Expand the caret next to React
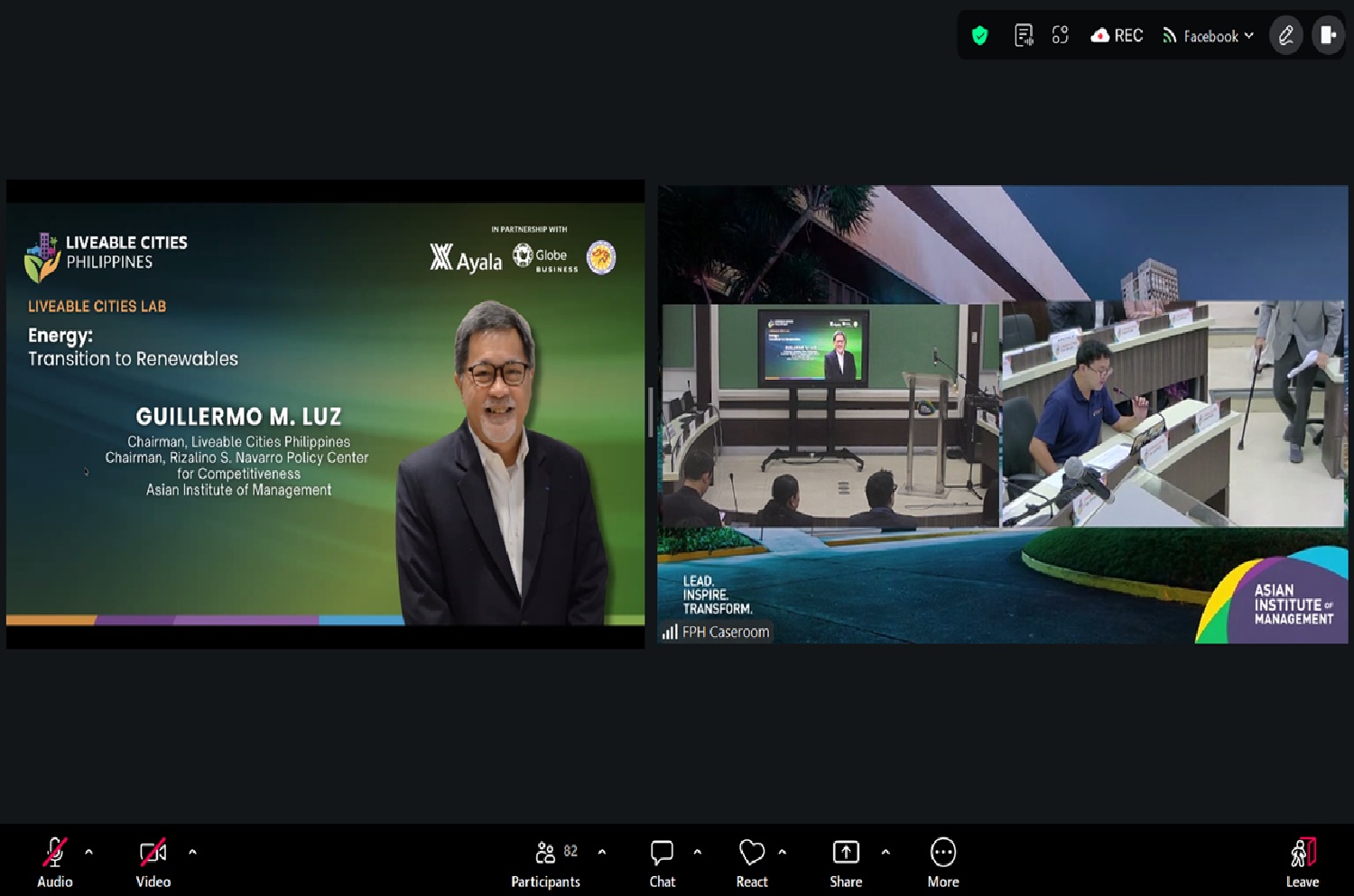This screenshot has width=1354, height=896. click(x=783, y=852)
